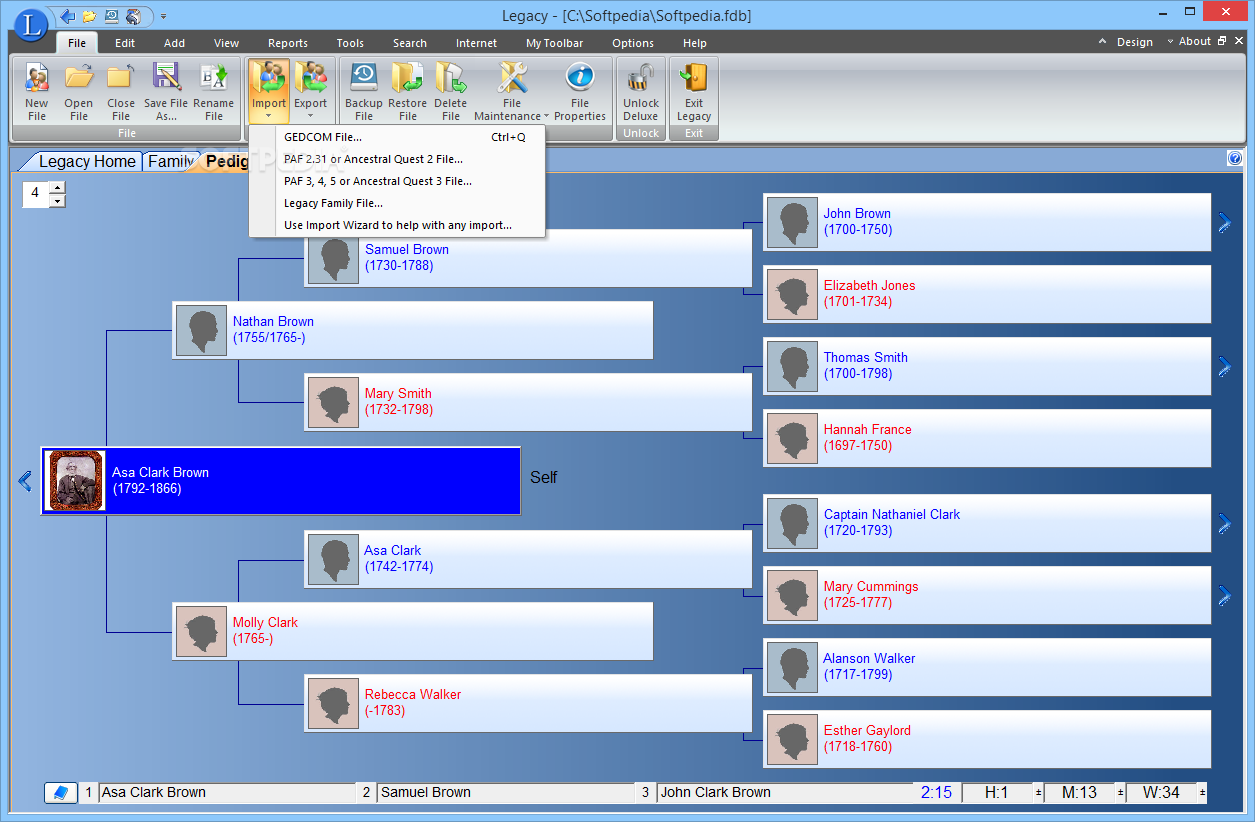Image resolution: width=1255 pixels, height=822 pixels.
Task: Click blue back arrow in quick access bar
Action: point(68,16)
